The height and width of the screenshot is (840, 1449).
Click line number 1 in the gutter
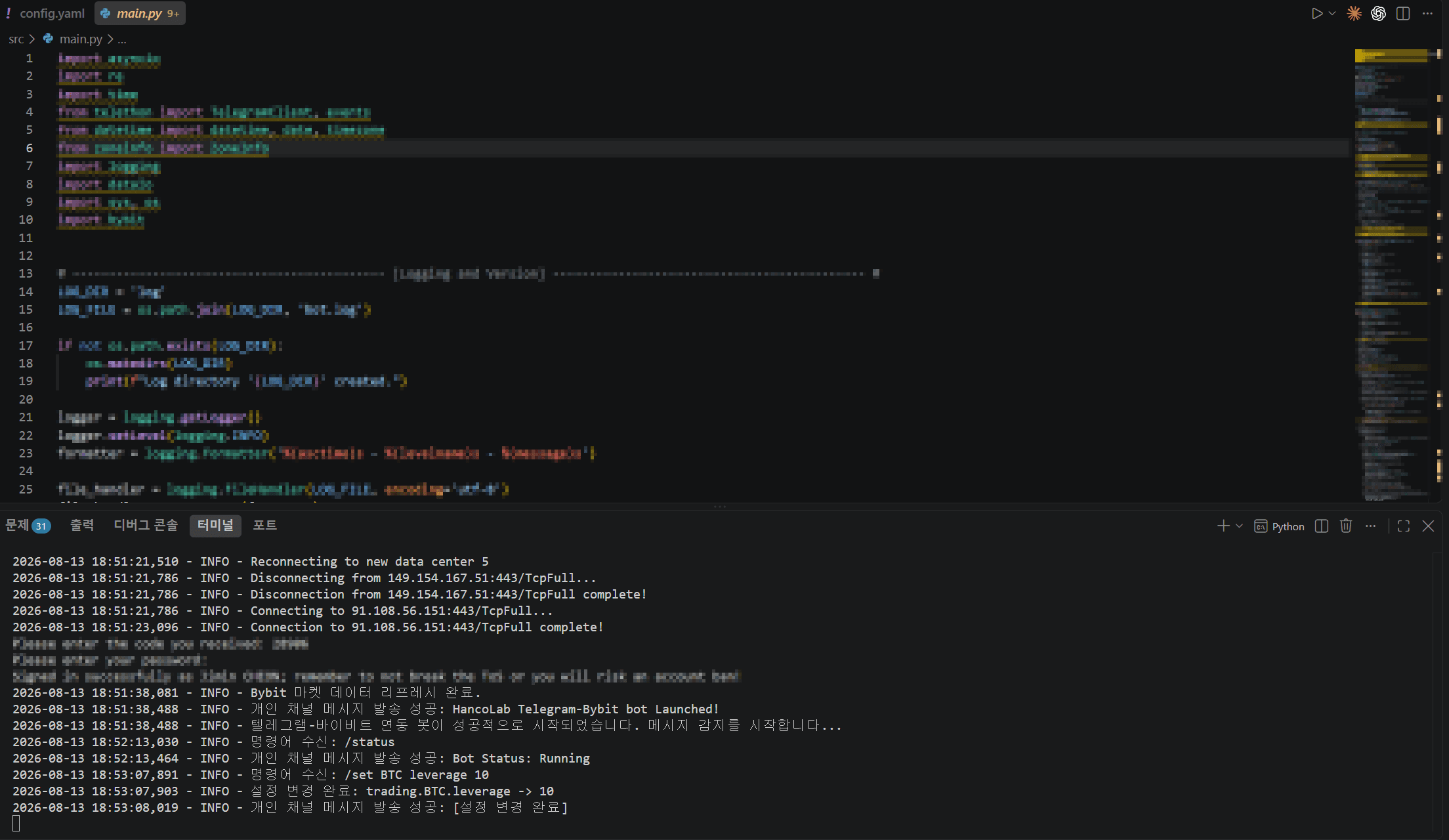tap(30, 58)
